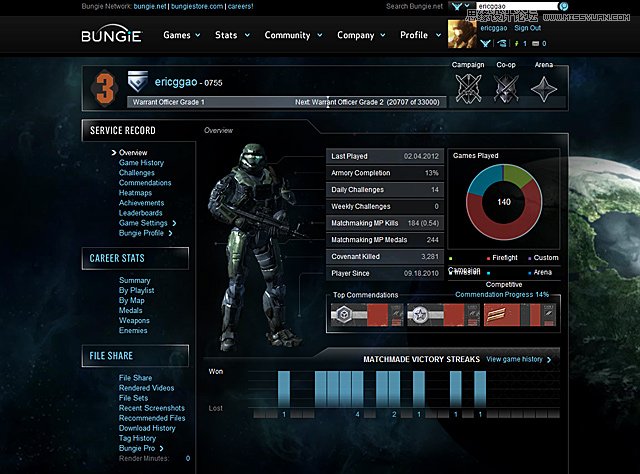Screen dimensions: 640x474
Task: Click the Co-op helmet emblem
Action: [x=506, y=89]
